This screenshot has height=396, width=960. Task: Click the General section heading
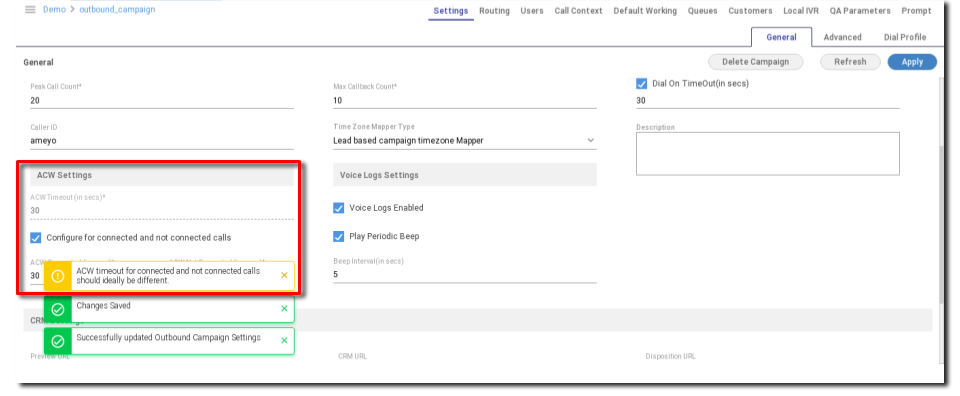point(39,62)
